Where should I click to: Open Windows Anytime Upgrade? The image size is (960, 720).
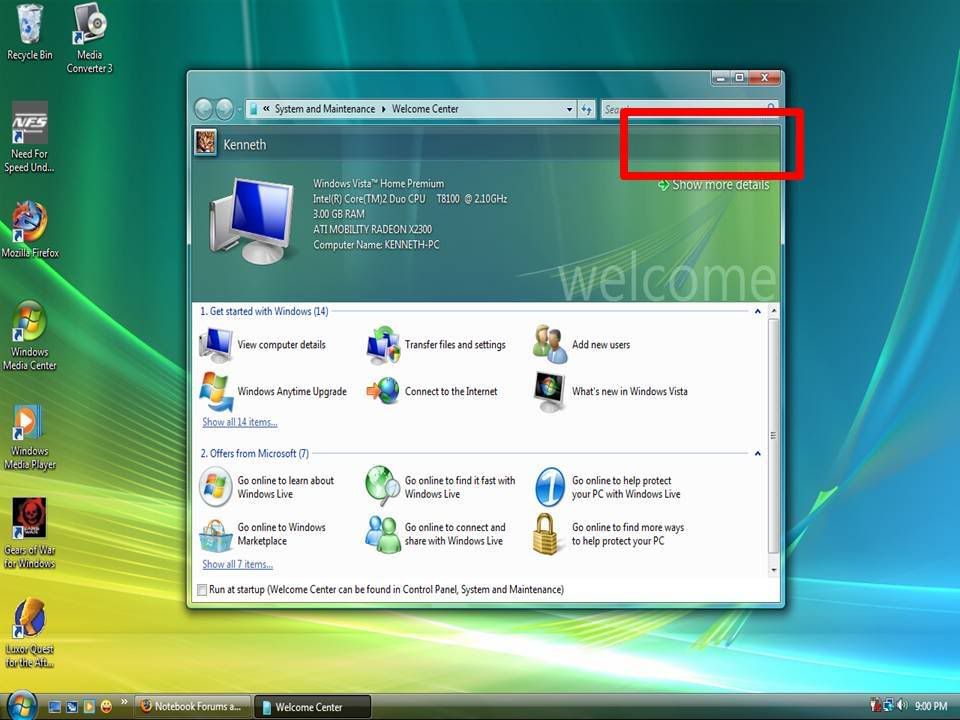[274, 391]
